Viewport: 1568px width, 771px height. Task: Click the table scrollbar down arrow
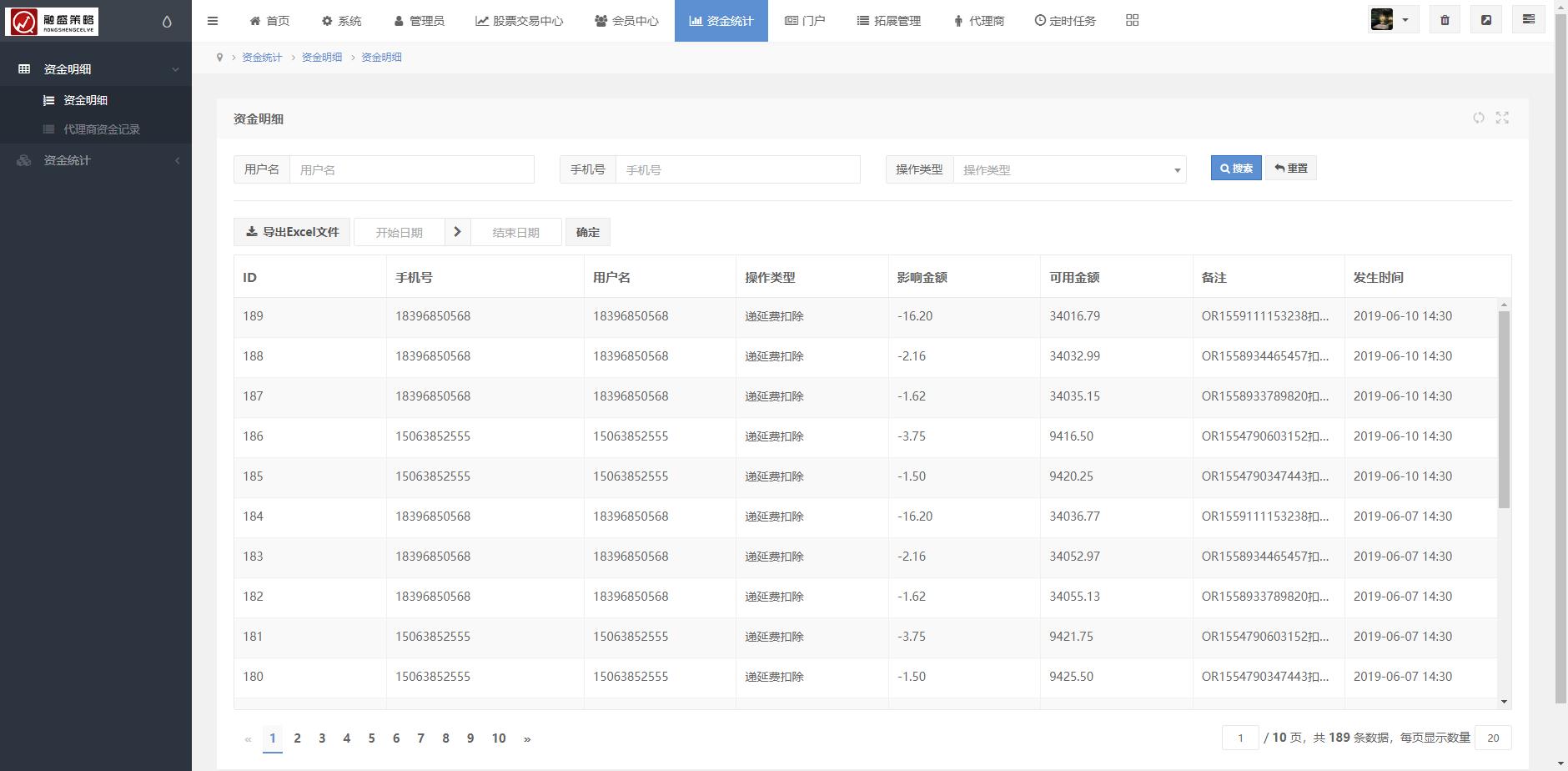click(1504, 703)
